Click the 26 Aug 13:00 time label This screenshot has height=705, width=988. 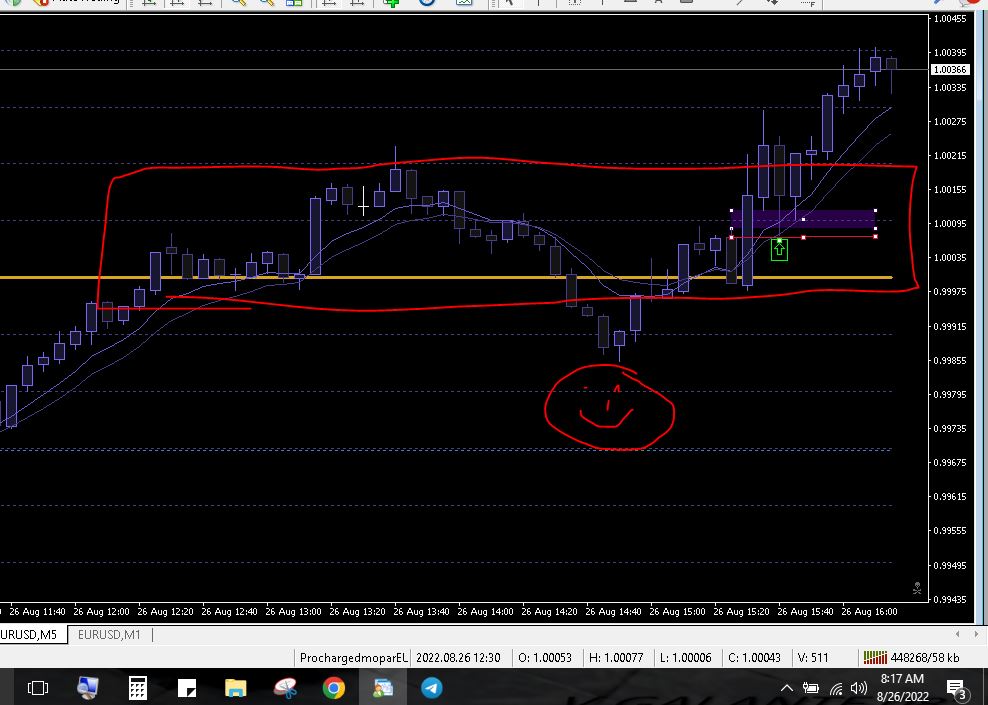coord(293,611)
